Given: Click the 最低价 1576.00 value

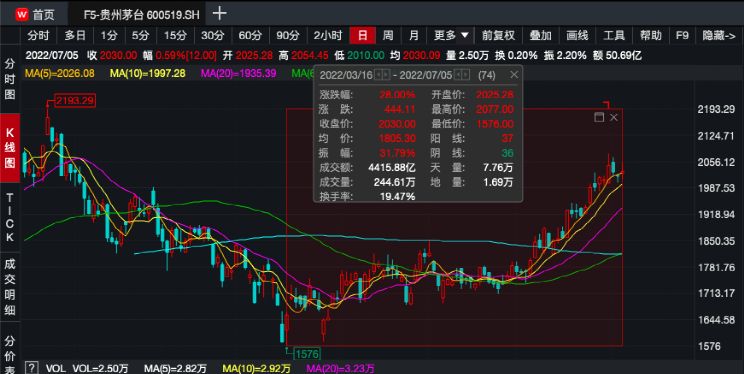Looking at the screenshot, I should point(494,124).
